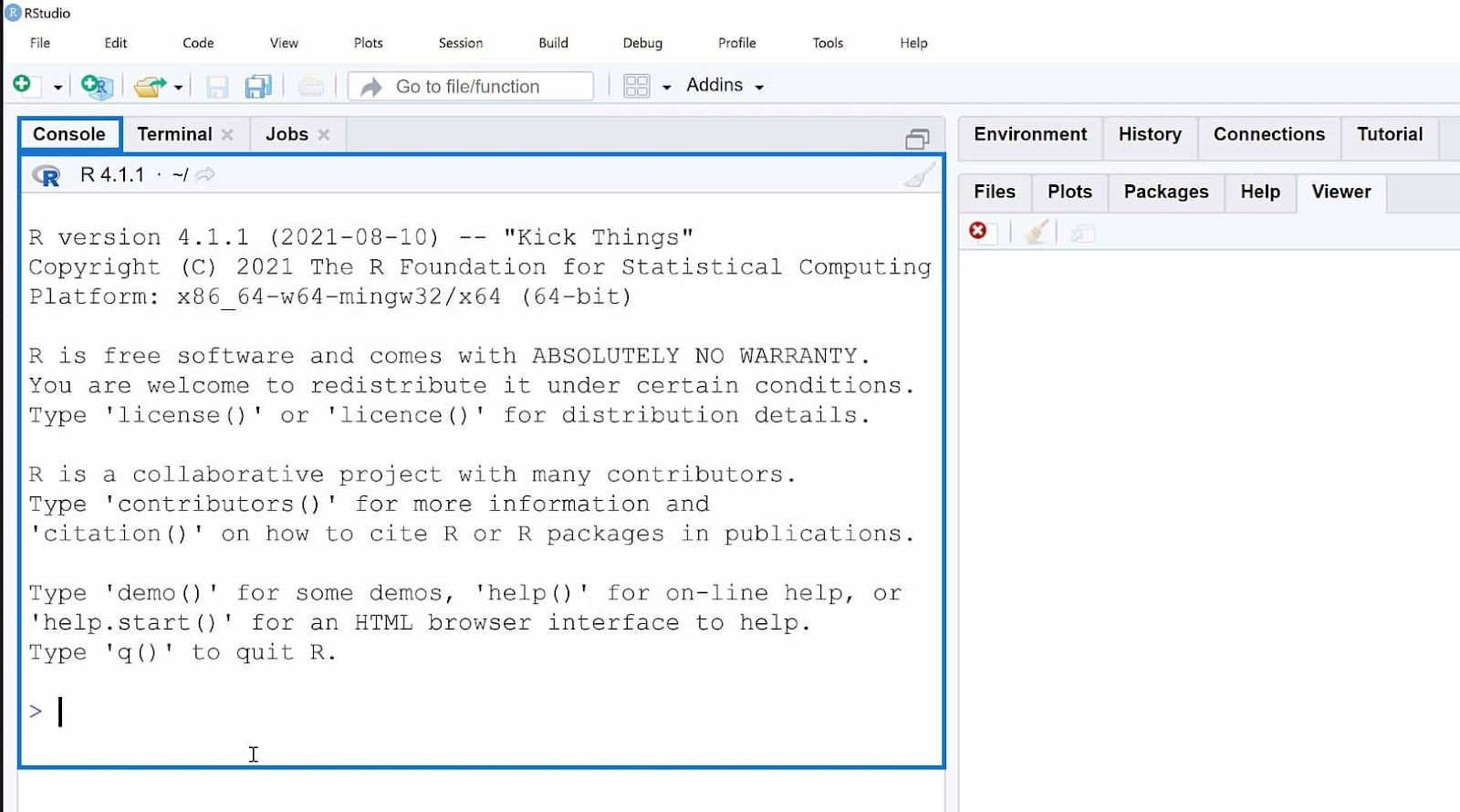Click the red stop/remove viewer icon
The height and width of the screenshot is (812, 1460).
978,231
